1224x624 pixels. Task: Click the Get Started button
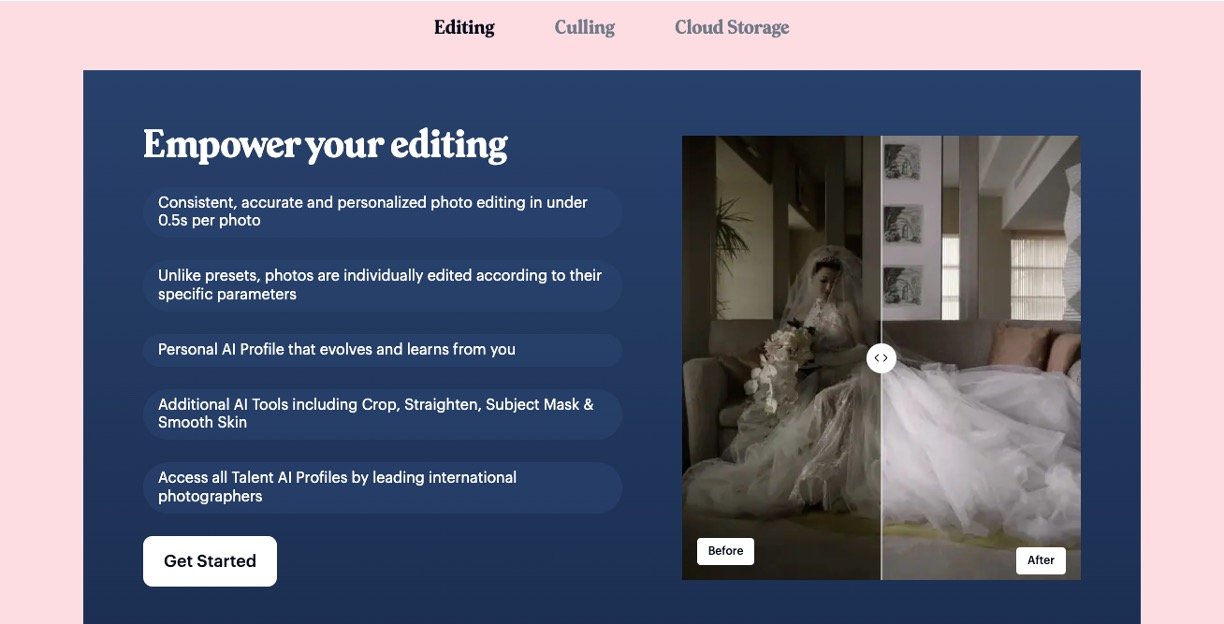pos(210,561)
